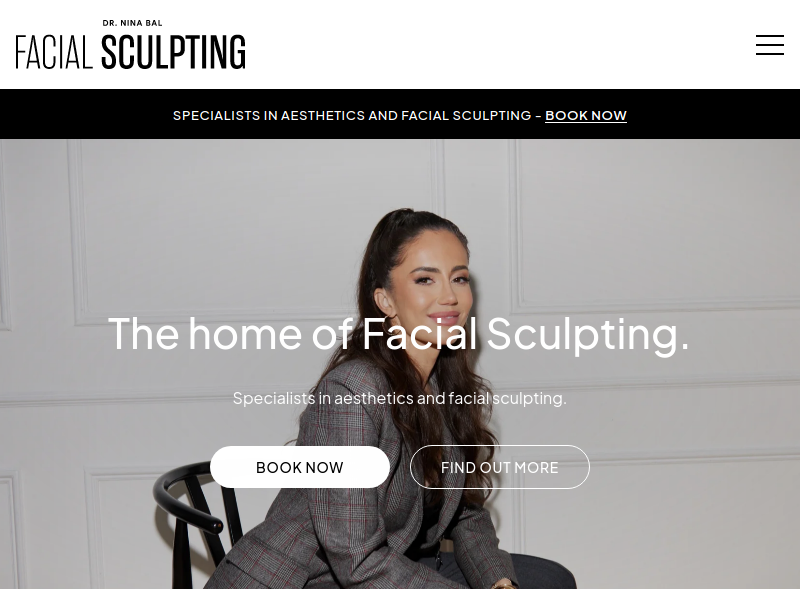
Task: Click the 'Sculpting.' word in hero headline
Action: coord(588,334)
